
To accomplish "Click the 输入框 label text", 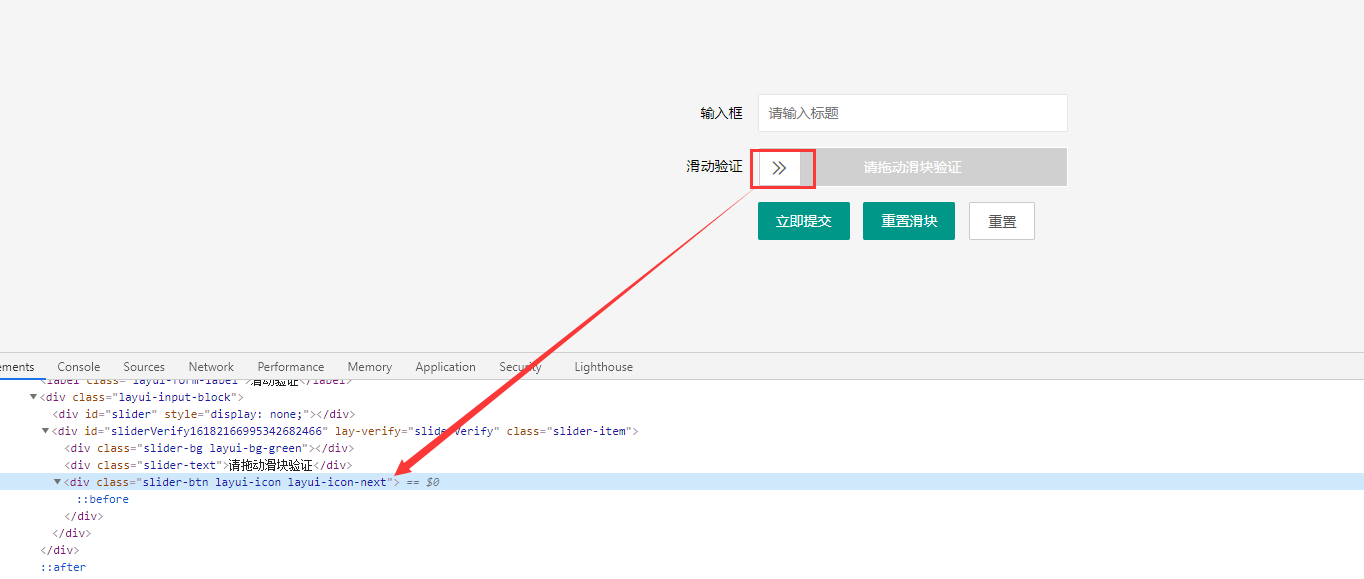I will pos(721,113).
